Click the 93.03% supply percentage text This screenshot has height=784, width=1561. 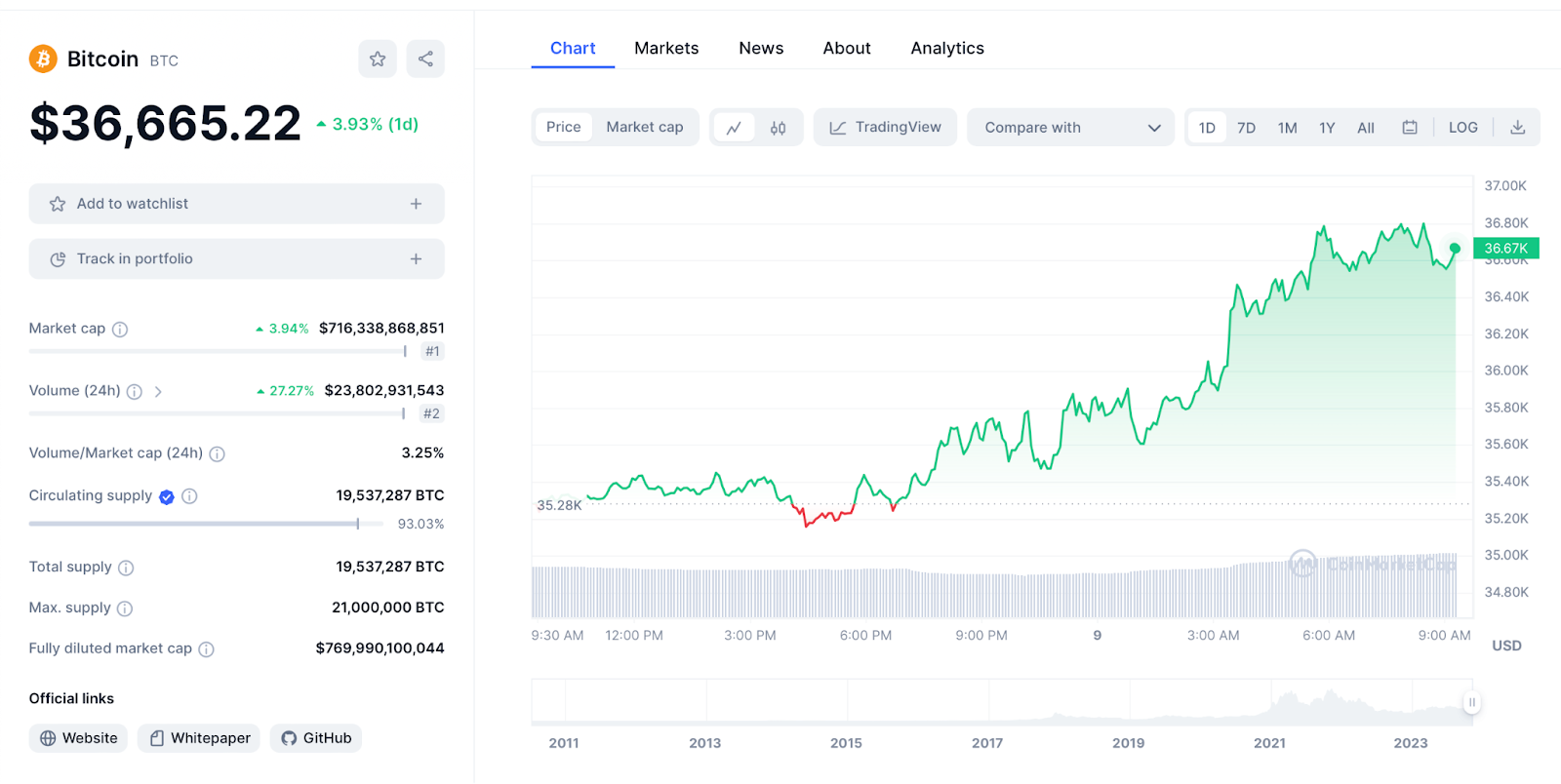(420, 525)
